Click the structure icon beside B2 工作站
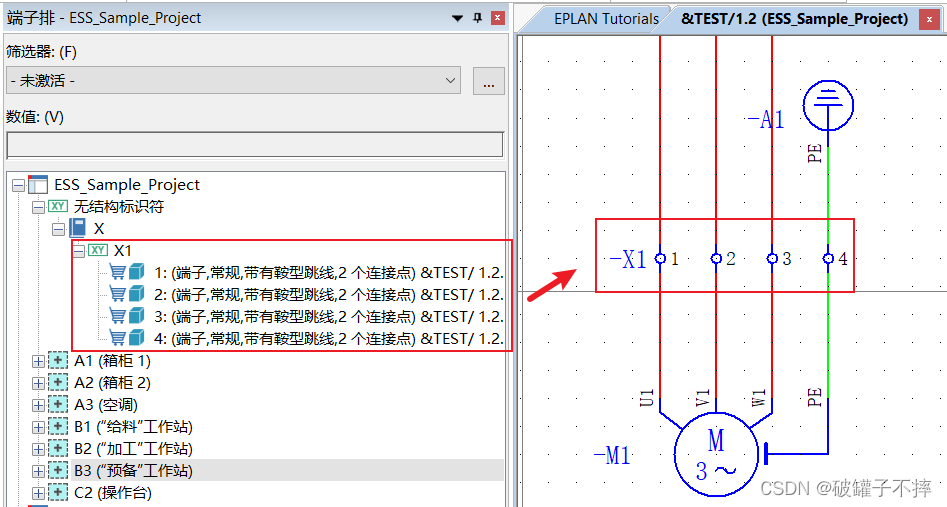The height and width of the screenshot is (507, 947). point(58,448)
